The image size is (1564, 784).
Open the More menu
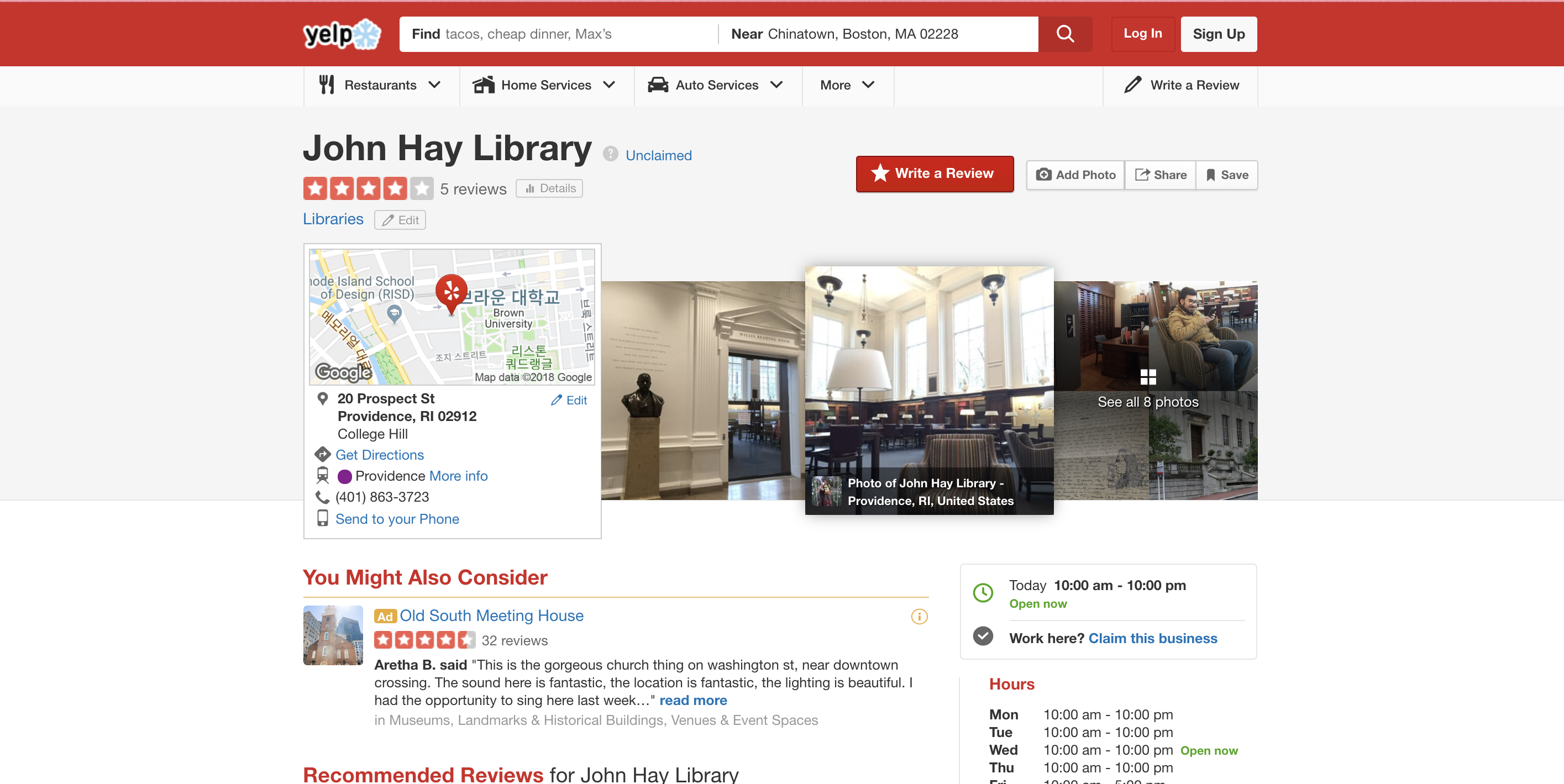[x=848, y=85]
